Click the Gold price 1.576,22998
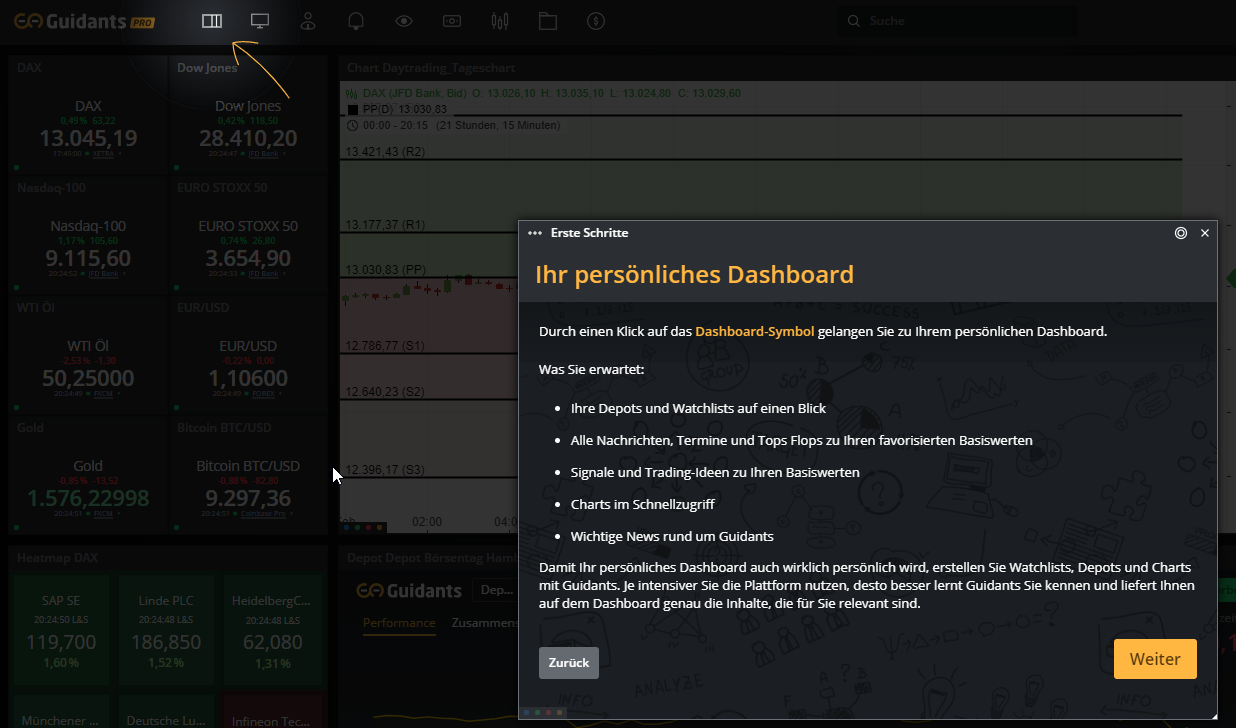The image size is (1236, 728). coord(88,498)
